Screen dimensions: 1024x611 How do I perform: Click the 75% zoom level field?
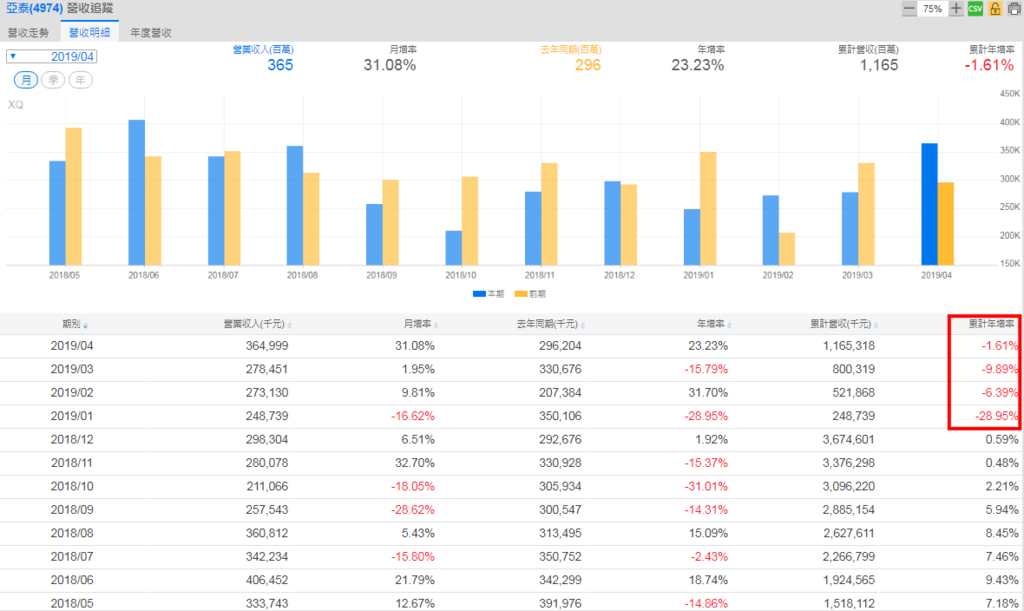(933, 8)
